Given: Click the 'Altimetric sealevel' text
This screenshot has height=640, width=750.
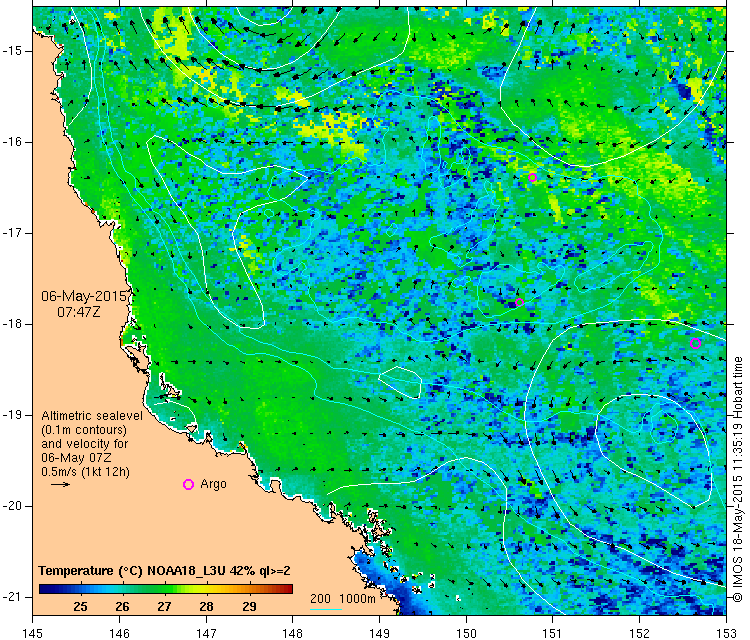Looking at the screenshot, I should (x=92, y=416).
